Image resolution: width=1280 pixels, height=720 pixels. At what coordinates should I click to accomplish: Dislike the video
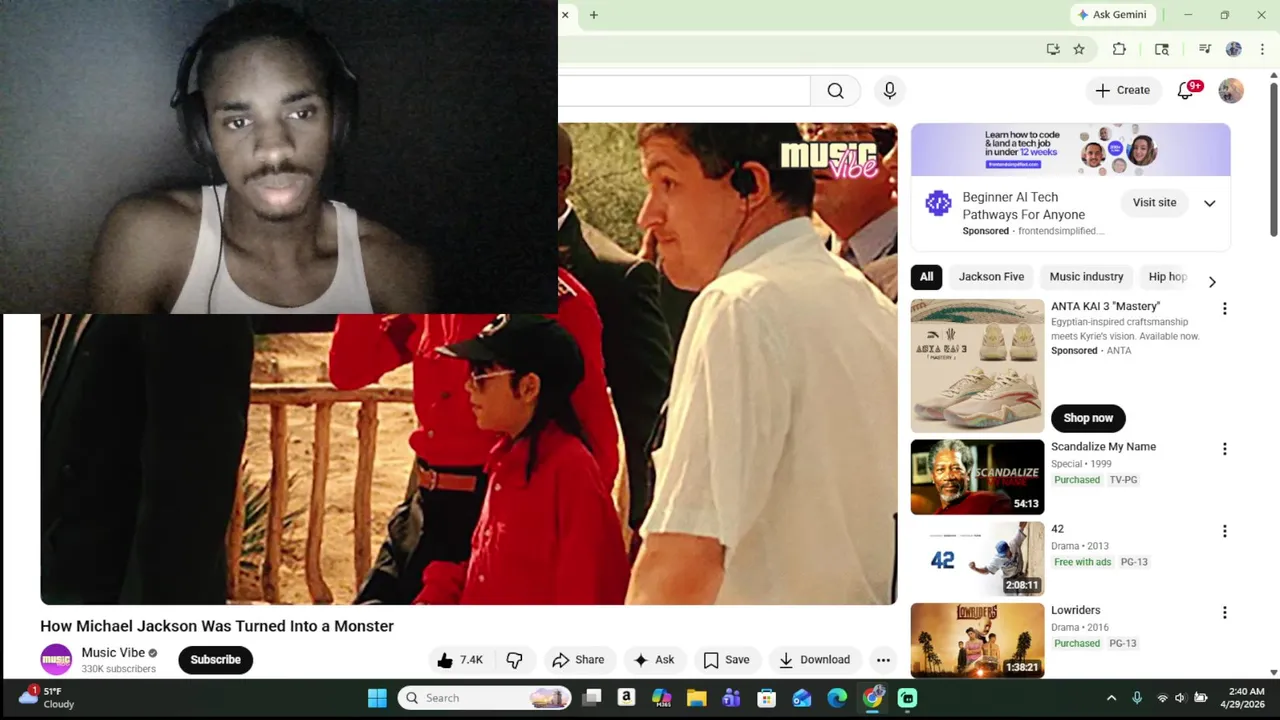pyautogui.click(x=514, y=660)
